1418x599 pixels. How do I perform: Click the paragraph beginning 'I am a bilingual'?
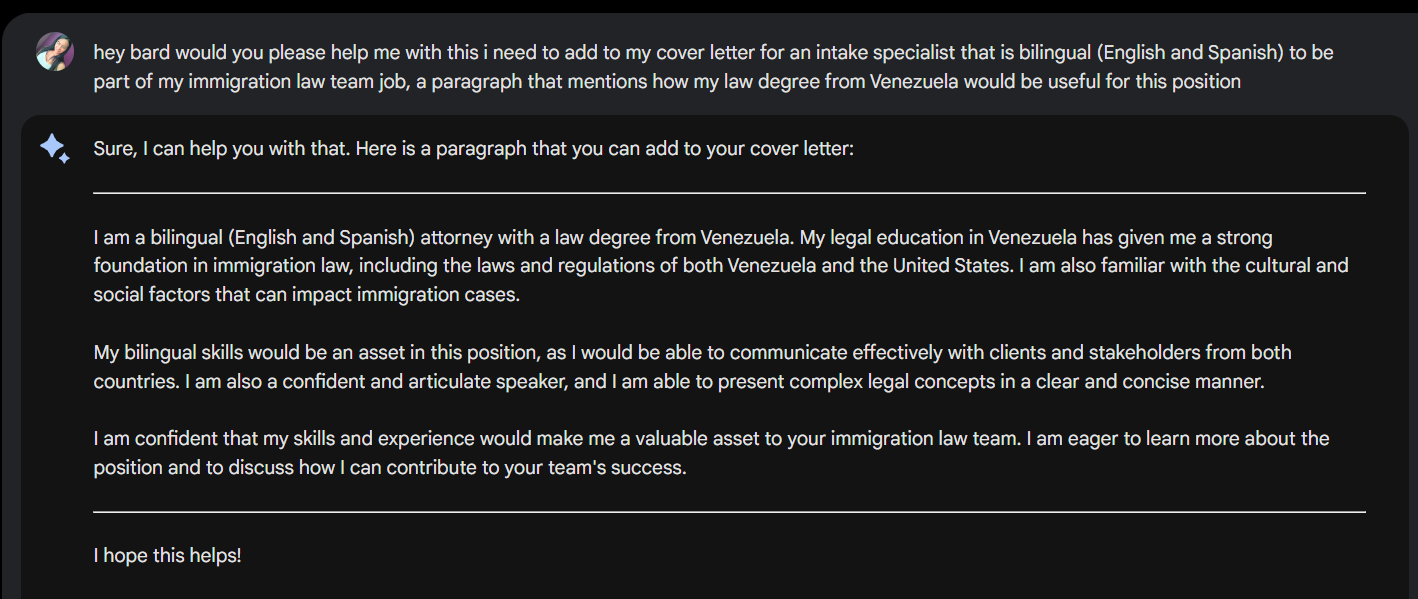pos(721,267)
